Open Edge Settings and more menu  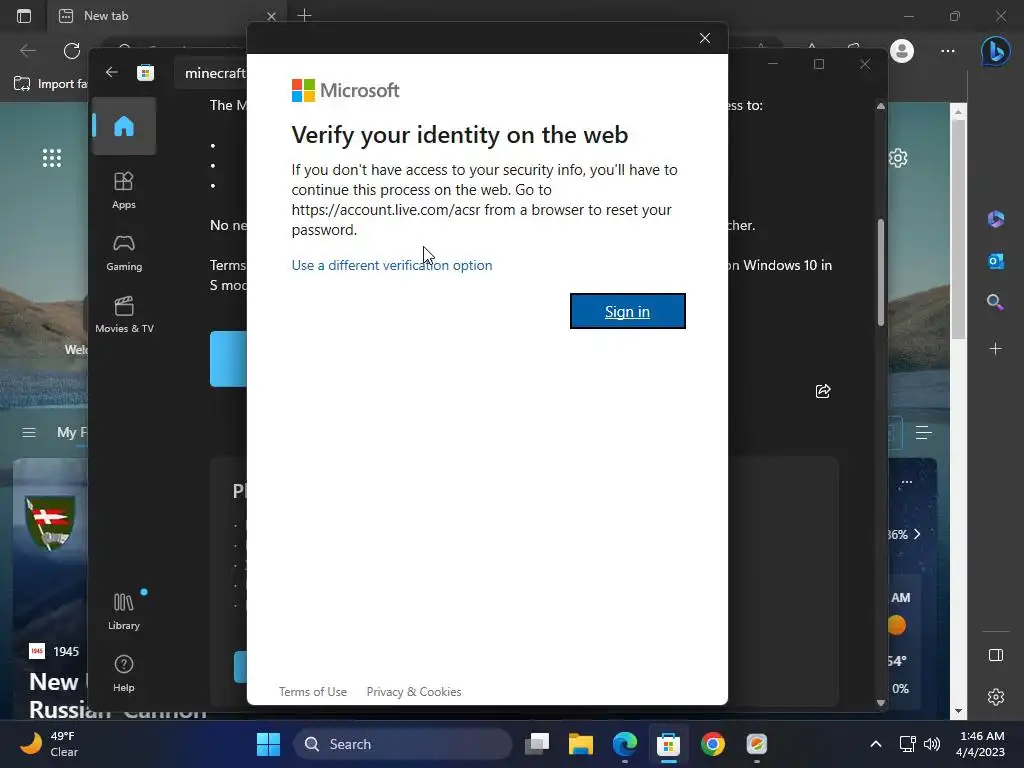pos(948,51)
